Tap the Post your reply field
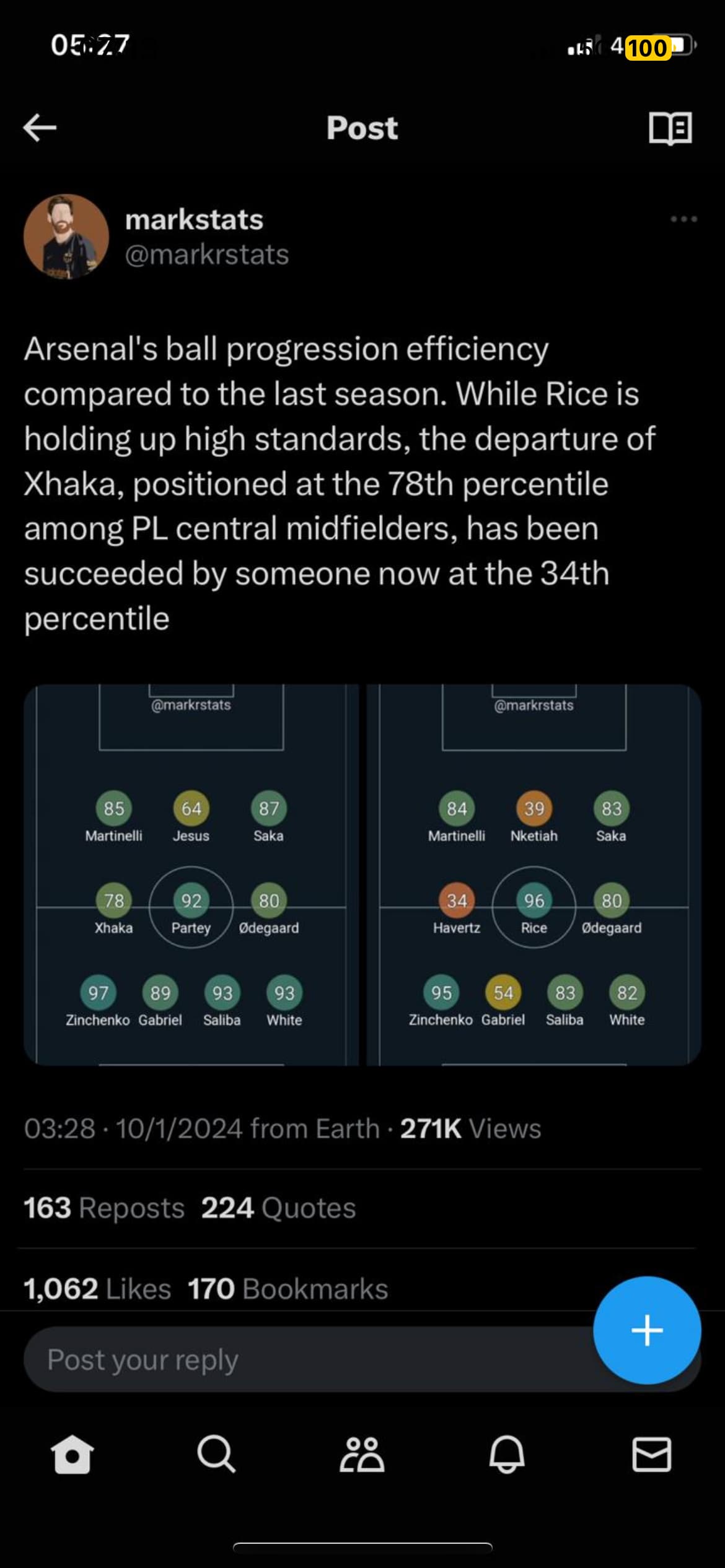The height and width of the screenshot is (1568, 725). coord(297,1360)
